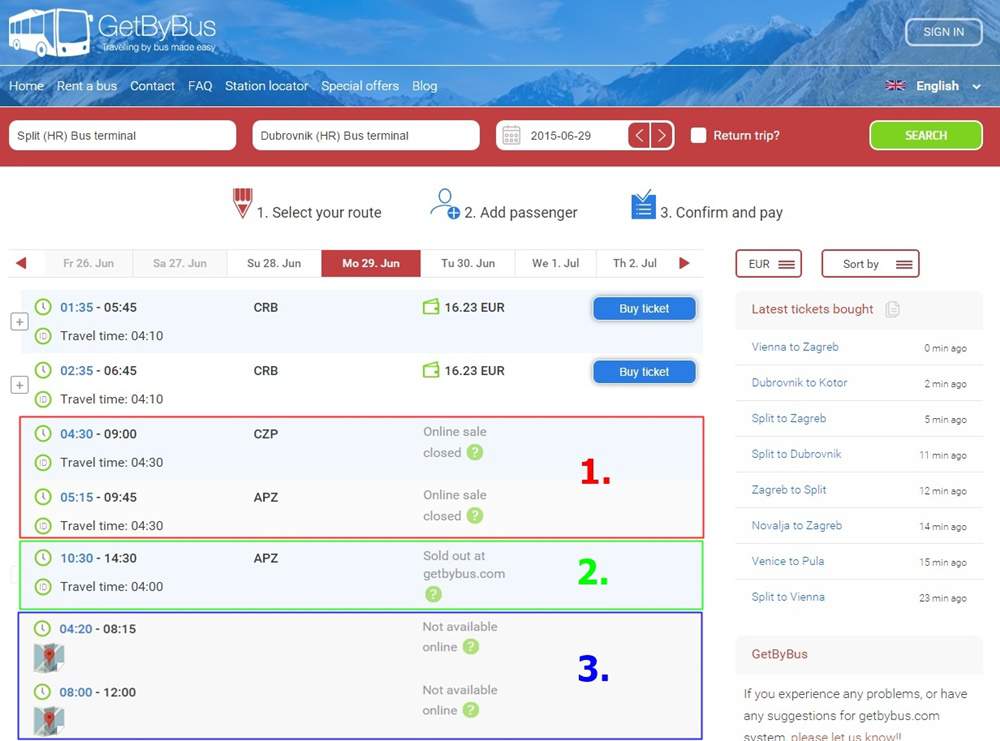Expand details of the 02:35 departure
The height and width of the screenshot is (741, 1000).
pos(20,385)
